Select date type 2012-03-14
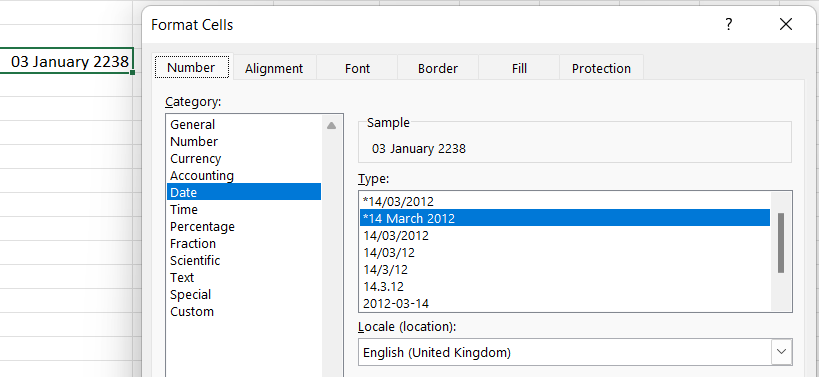 (565, 303)
